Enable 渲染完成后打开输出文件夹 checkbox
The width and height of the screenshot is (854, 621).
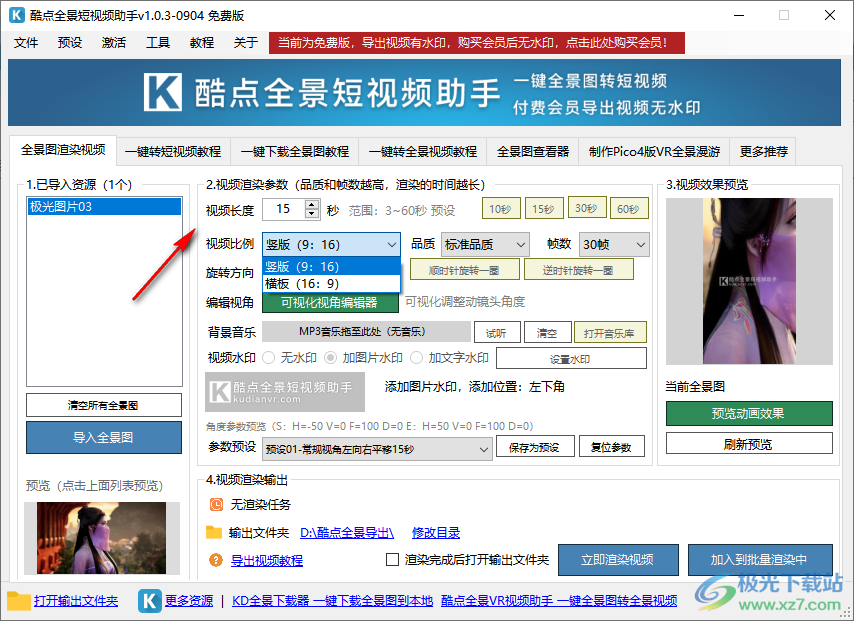coord(391,560)
